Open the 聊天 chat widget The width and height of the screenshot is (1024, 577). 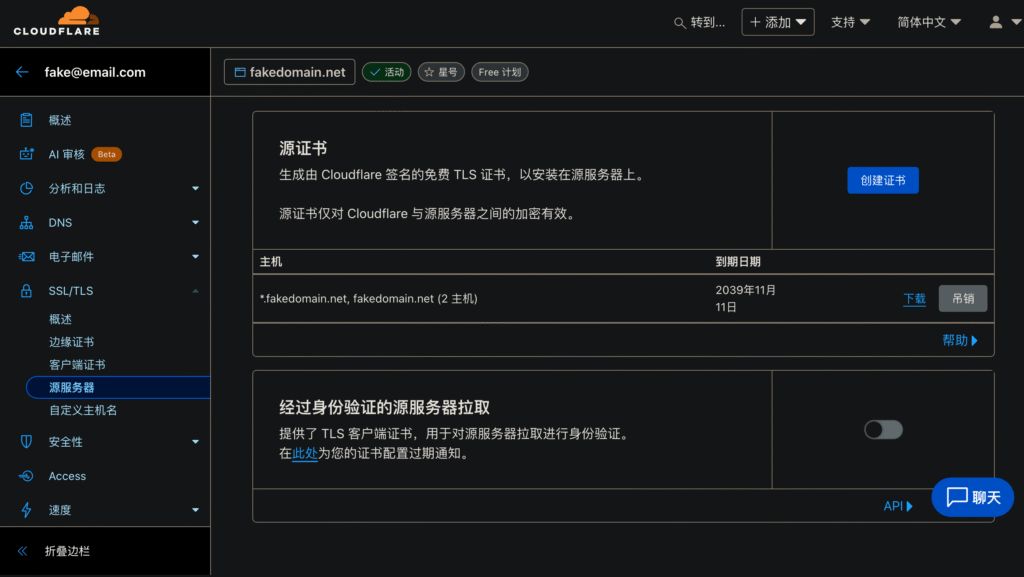tap(972, 497)
